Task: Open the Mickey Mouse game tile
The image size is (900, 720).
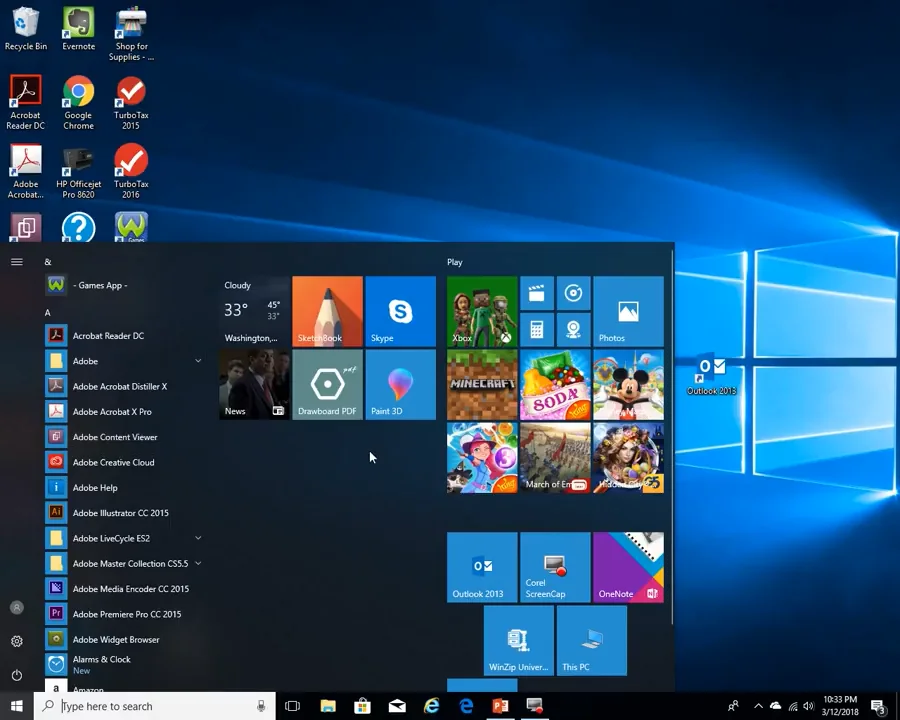Action: [629, 385]
